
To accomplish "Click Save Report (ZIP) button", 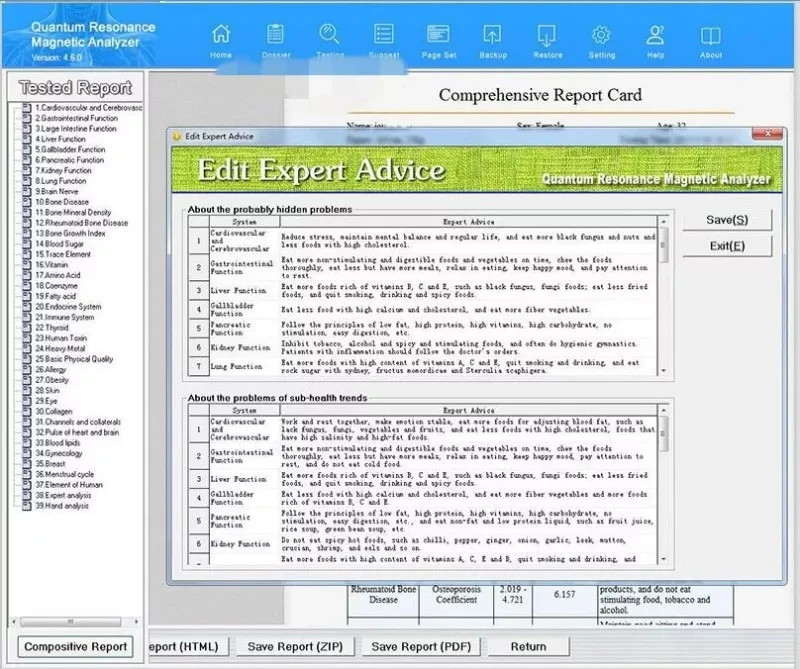I will click(x=295, y=647).
